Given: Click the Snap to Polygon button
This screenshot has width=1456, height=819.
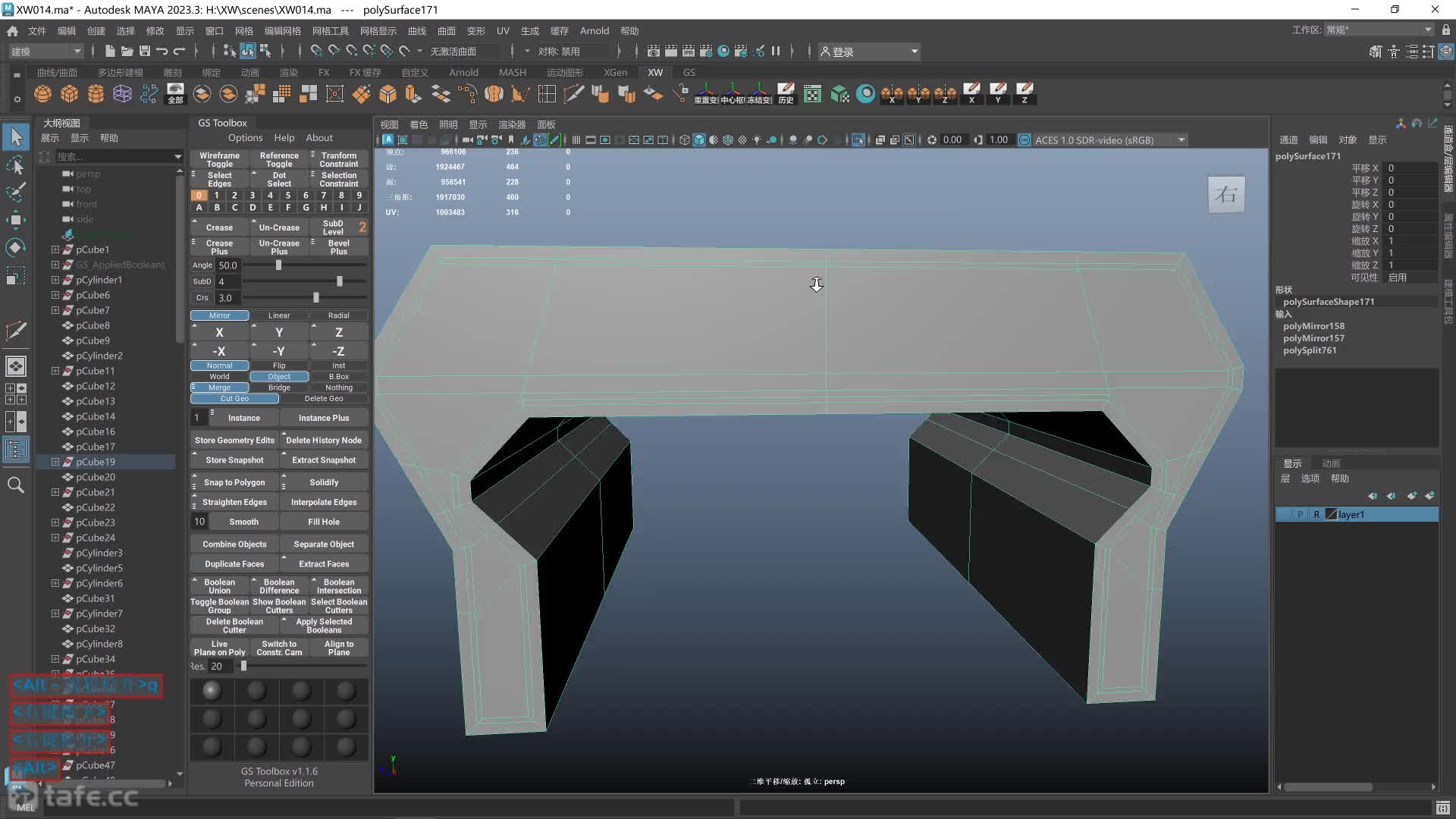Looking at the screenshot, I should (x=234, y=483).
